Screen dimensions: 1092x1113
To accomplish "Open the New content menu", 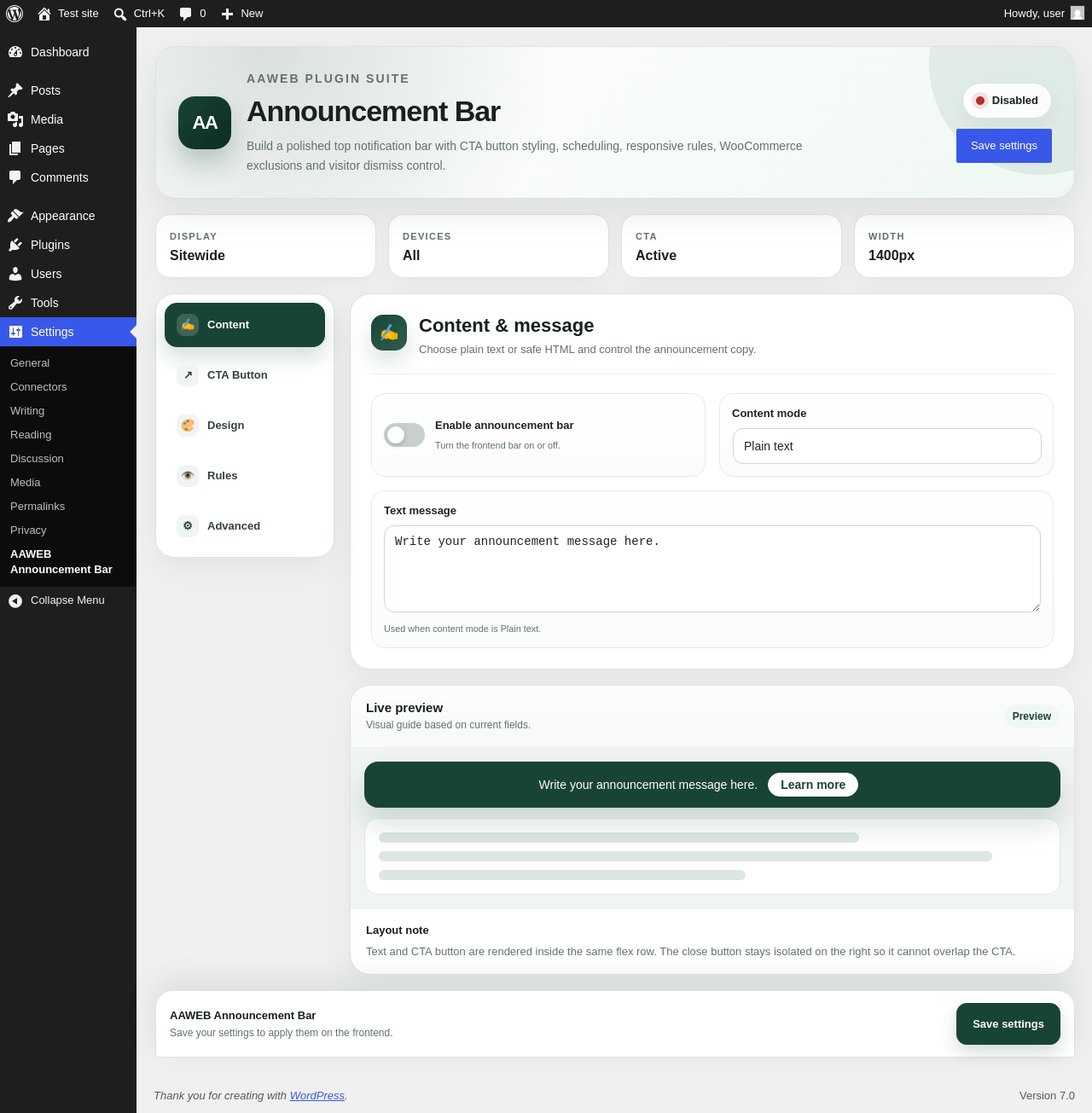I will (242, 14).
